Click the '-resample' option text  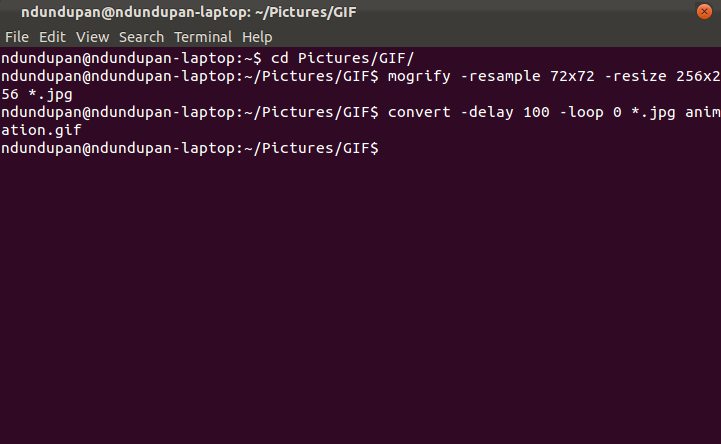(500, 76)
